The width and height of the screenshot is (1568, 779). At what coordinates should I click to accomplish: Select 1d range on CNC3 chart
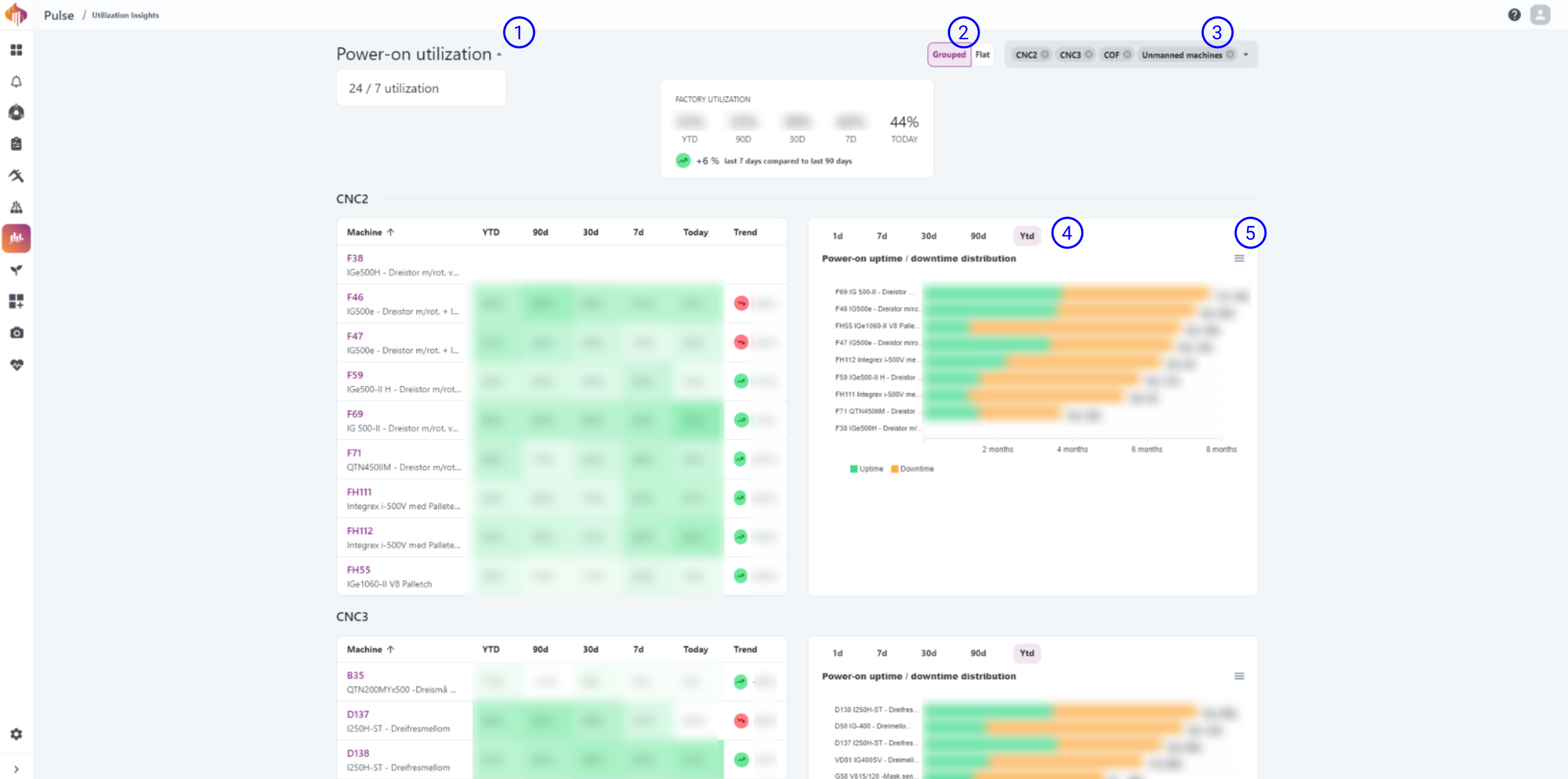click(x=838, y=653)
